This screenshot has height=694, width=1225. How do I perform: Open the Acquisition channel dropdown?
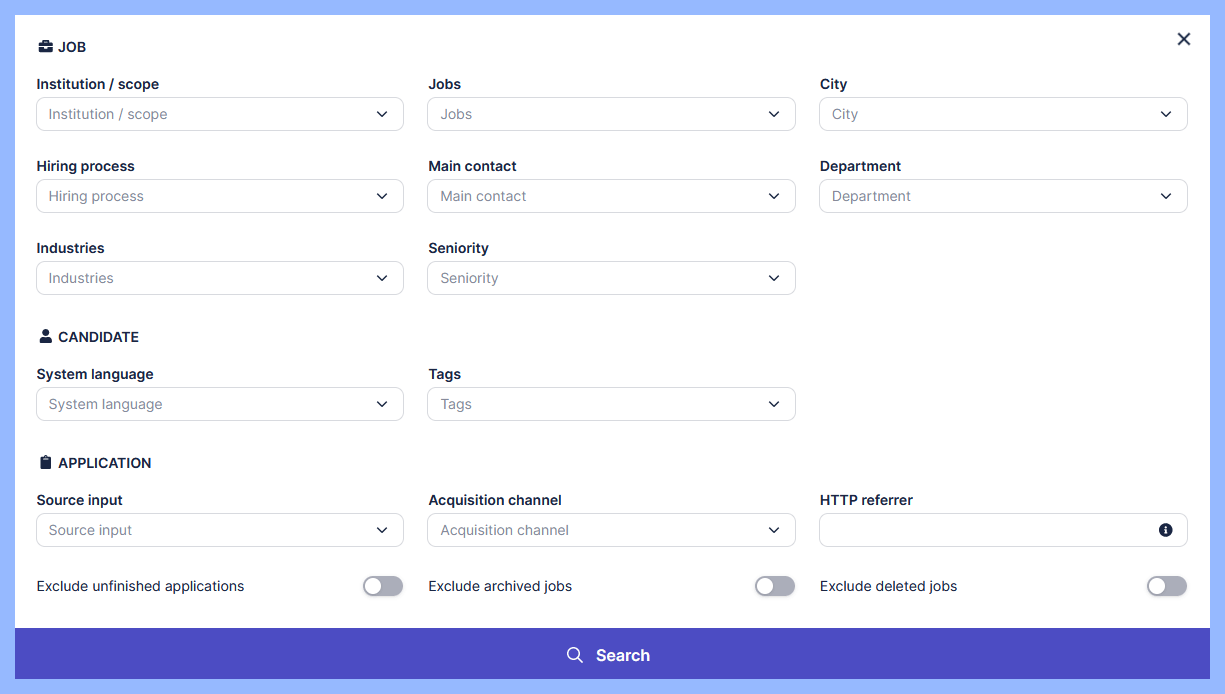[611, 530]
